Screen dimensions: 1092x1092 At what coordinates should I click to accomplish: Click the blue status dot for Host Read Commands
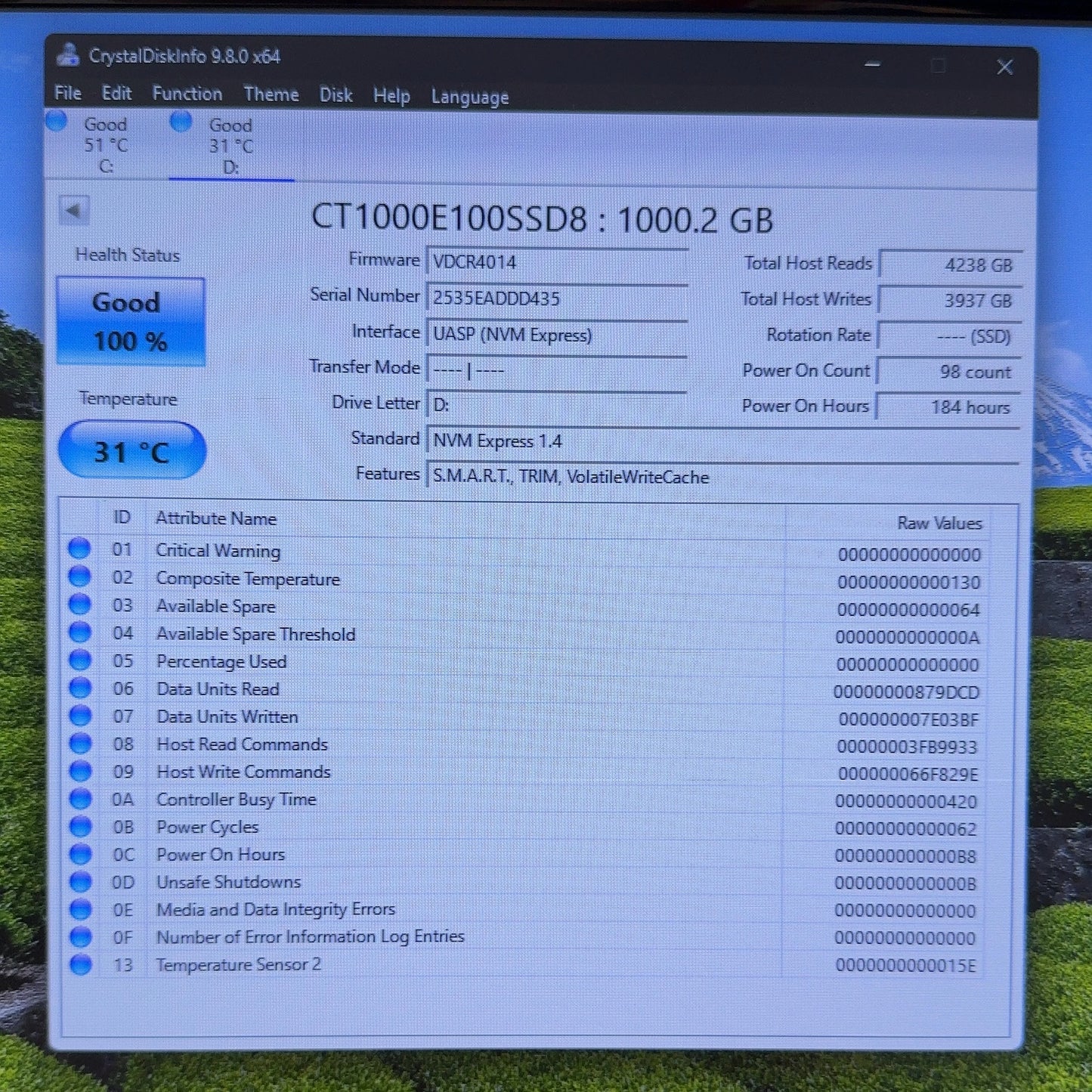[80, 744]
